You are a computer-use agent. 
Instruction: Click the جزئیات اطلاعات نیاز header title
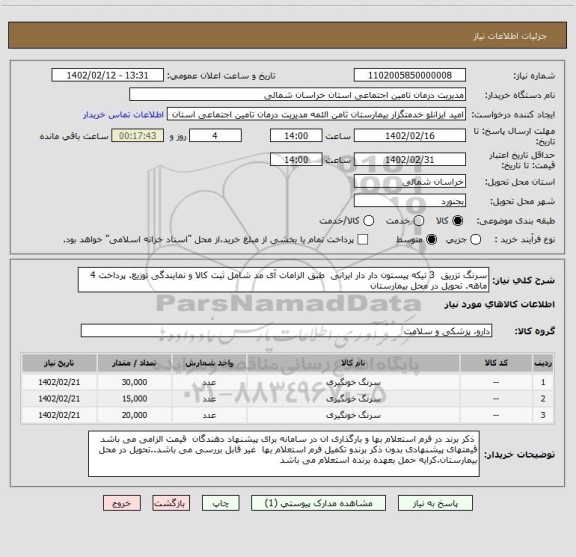[510, 36]
